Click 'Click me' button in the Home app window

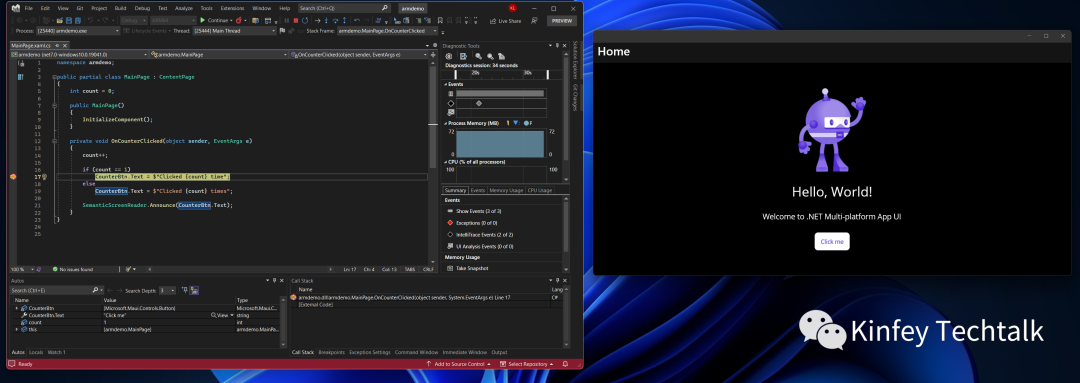[832, 242]
